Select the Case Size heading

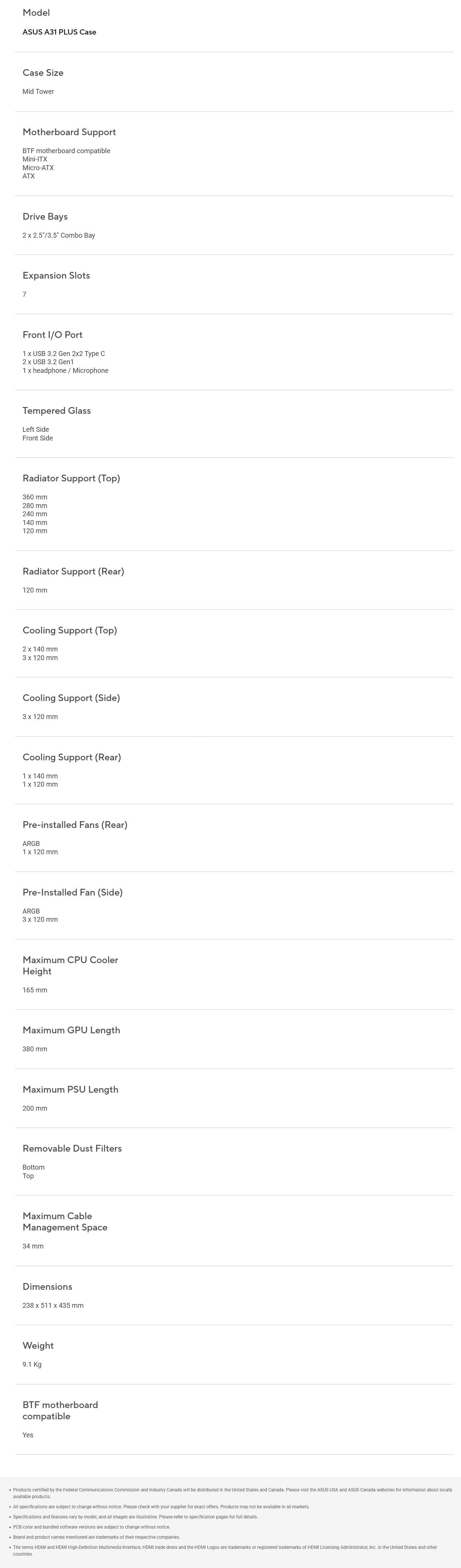(42, 72)
